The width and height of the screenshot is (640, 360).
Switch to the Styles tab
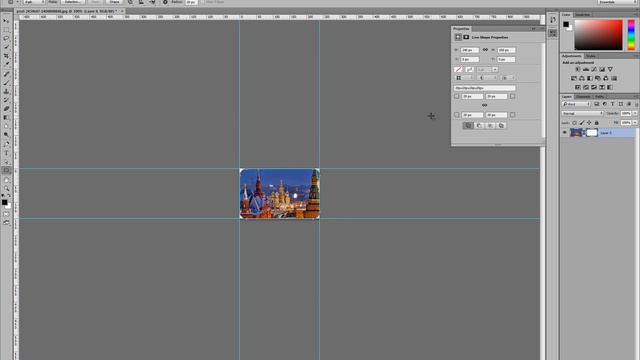[x=591, y=56]
